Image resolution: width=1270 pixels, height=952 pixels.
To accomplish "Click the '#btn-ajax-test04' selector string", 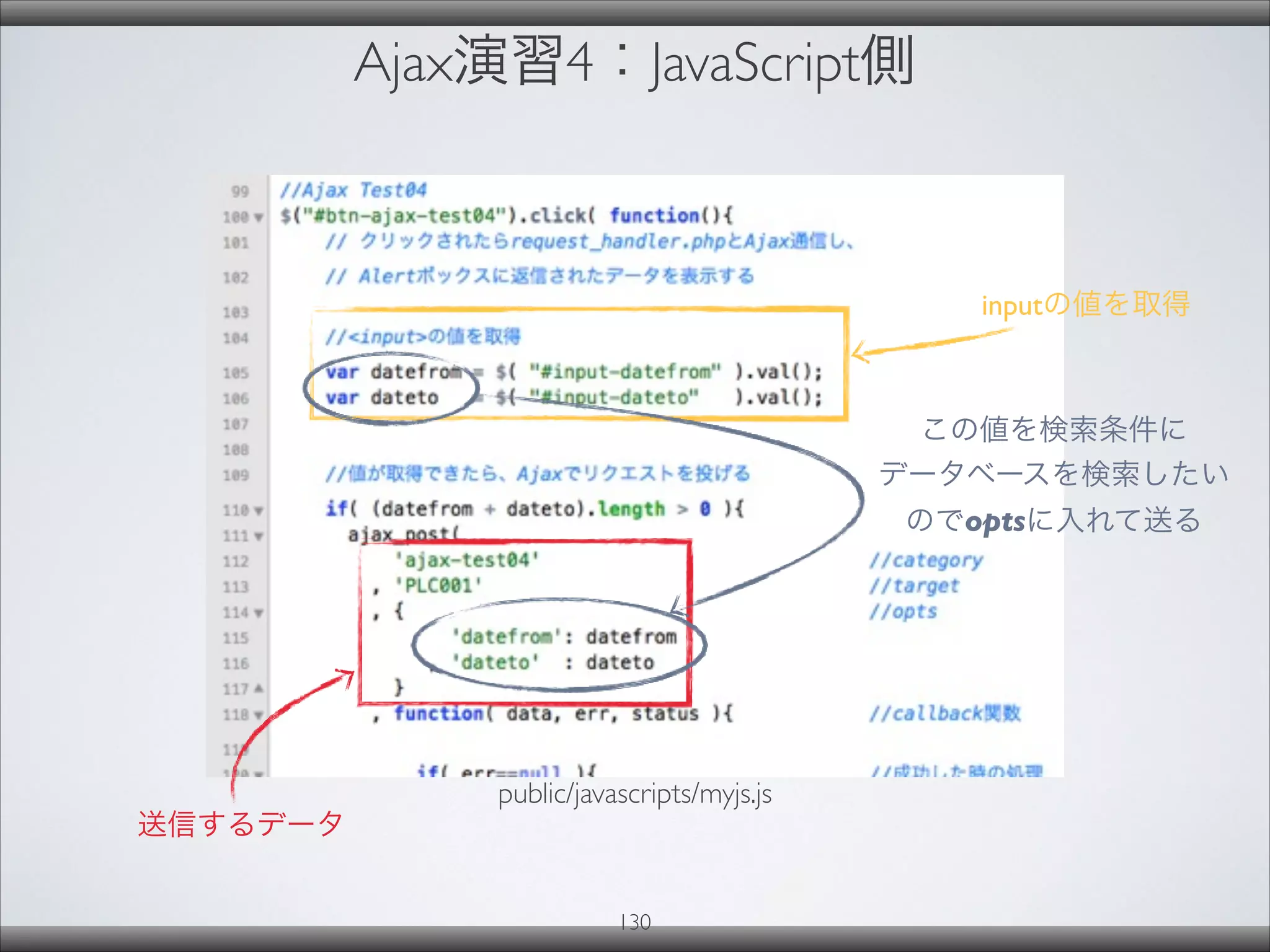I will click(x=406, y=216).
